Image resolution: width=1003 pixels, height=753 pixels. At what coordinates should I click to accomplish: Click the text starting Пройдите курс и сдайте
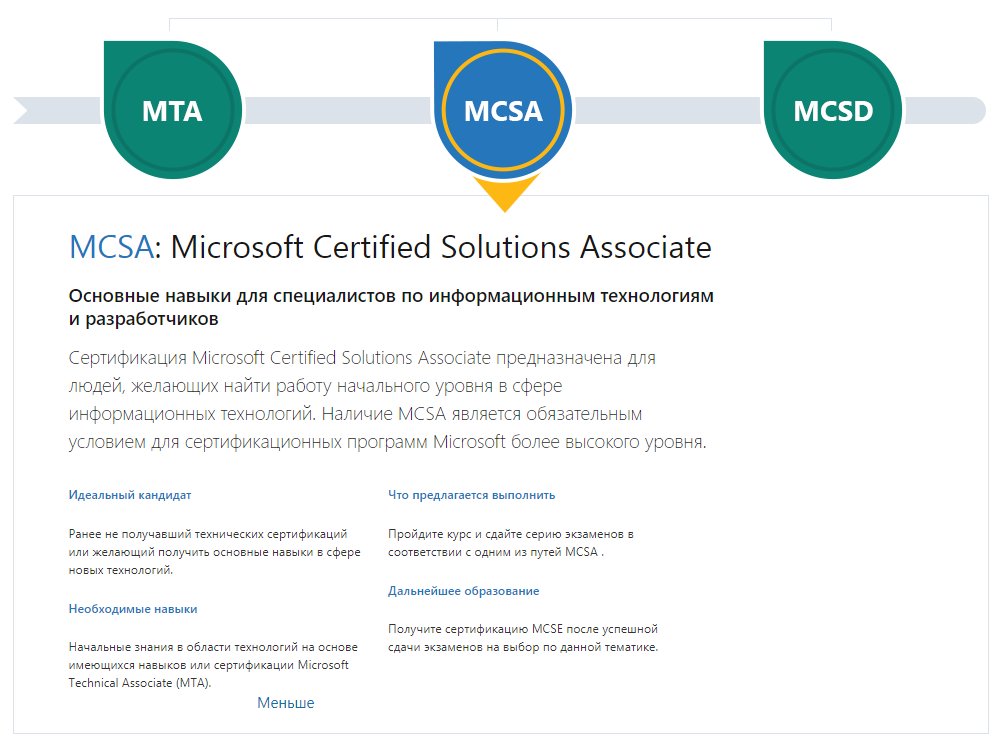(x=510, y=543)
